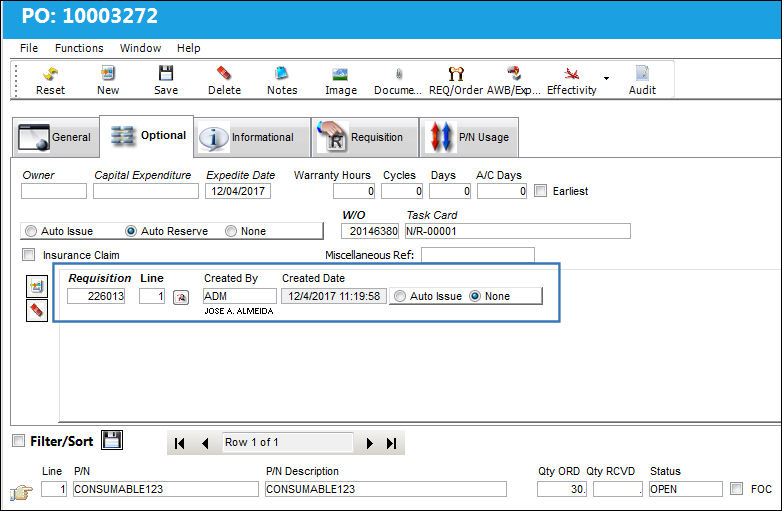Viewport: 782px width, 511px height.
Task: Click the Warranty Hours field
Action: (354, 191)
